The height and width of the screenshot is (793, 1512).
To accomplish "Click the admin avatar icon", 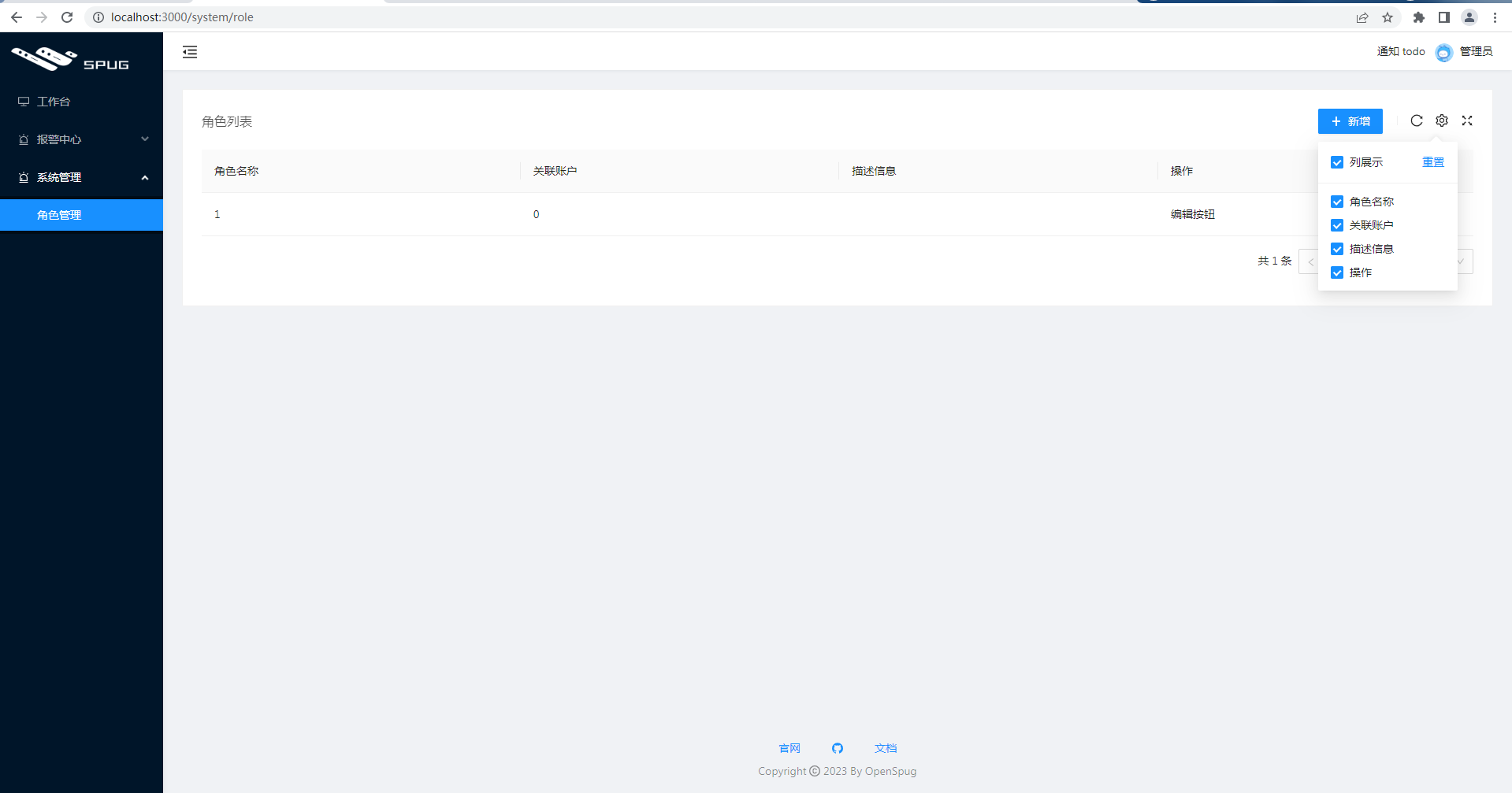I will click(x=1443, y=52).
